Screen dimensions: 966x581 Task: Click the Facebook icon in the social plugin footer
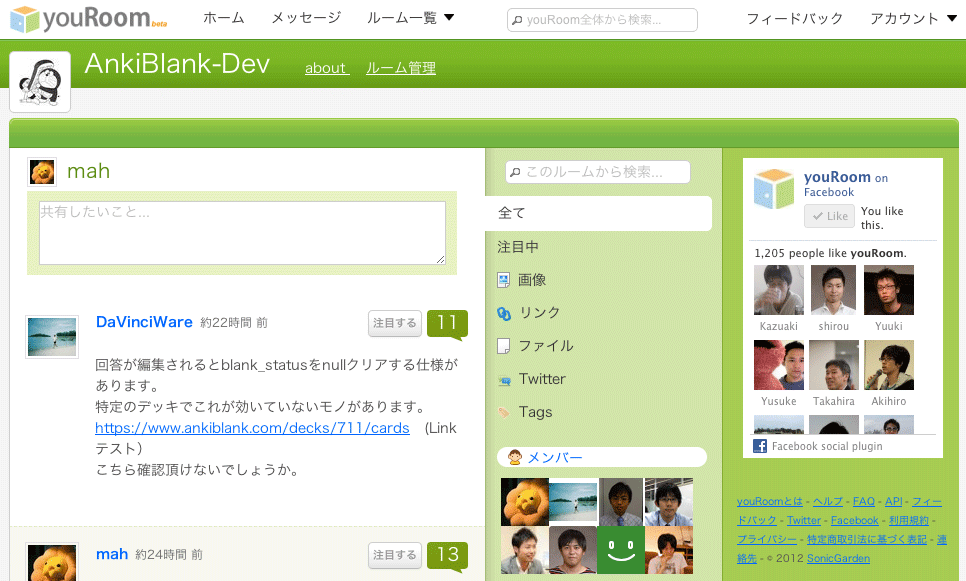tap(760, 446)
